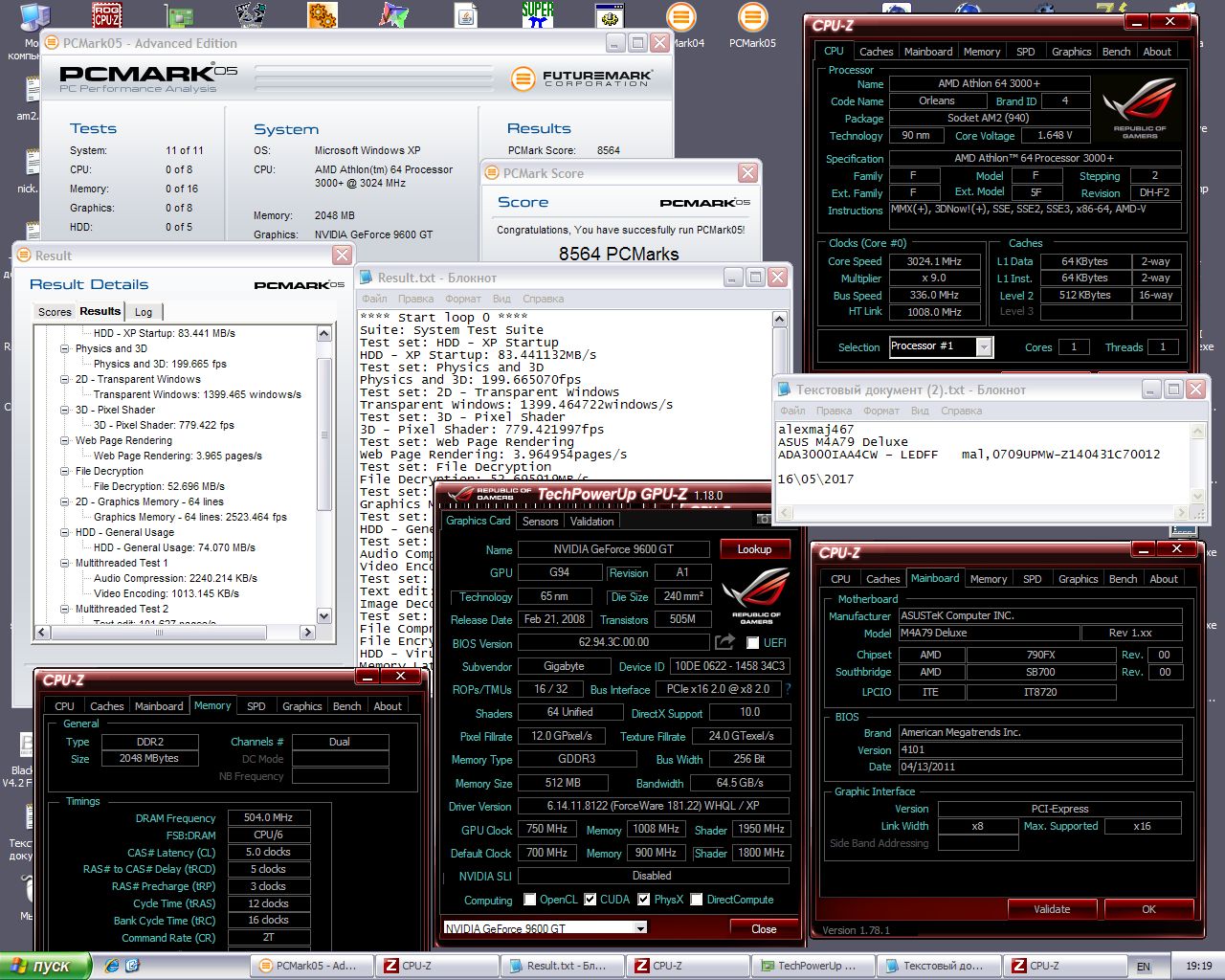Open the colorful triangle desktop icon
Image resolution: width=1225 pixels, height=980 pixels.
394,14
